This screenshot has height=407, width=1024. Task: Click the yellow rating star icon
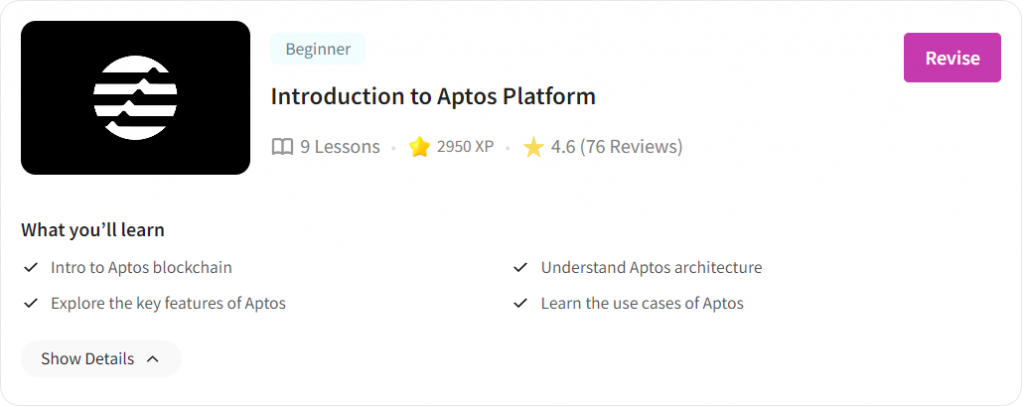tap(533, 147)
